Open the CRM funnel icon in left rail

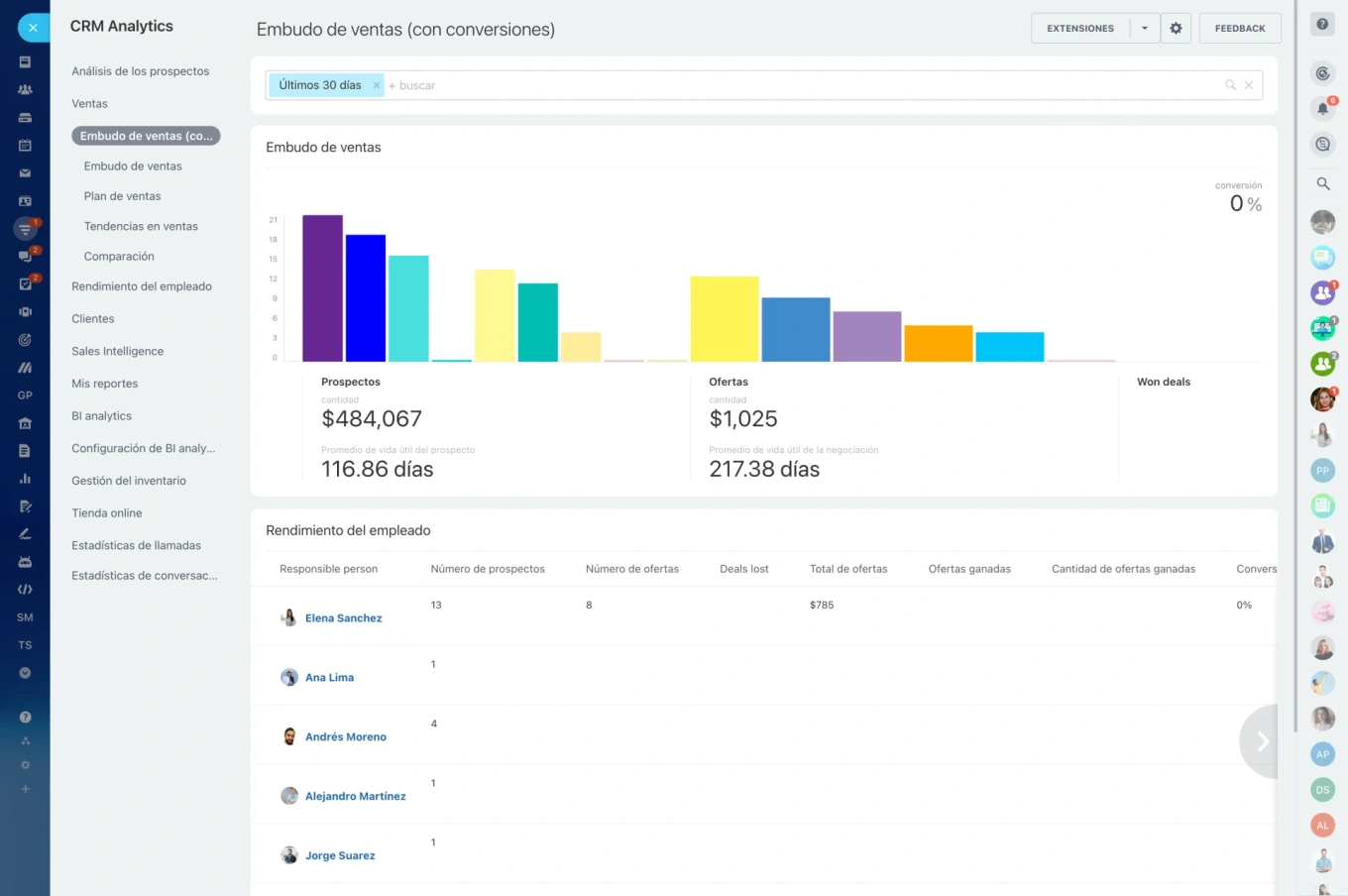coord(25,229)
